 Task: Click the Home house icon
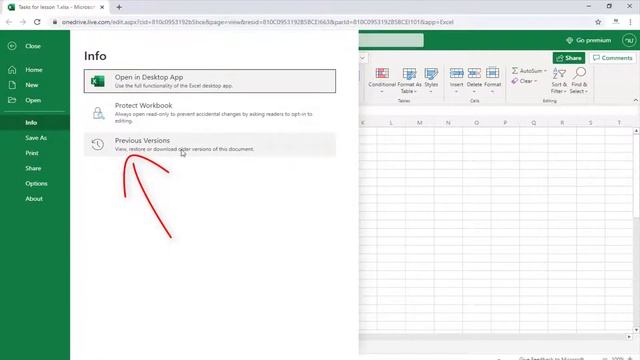tap(12, 70)
